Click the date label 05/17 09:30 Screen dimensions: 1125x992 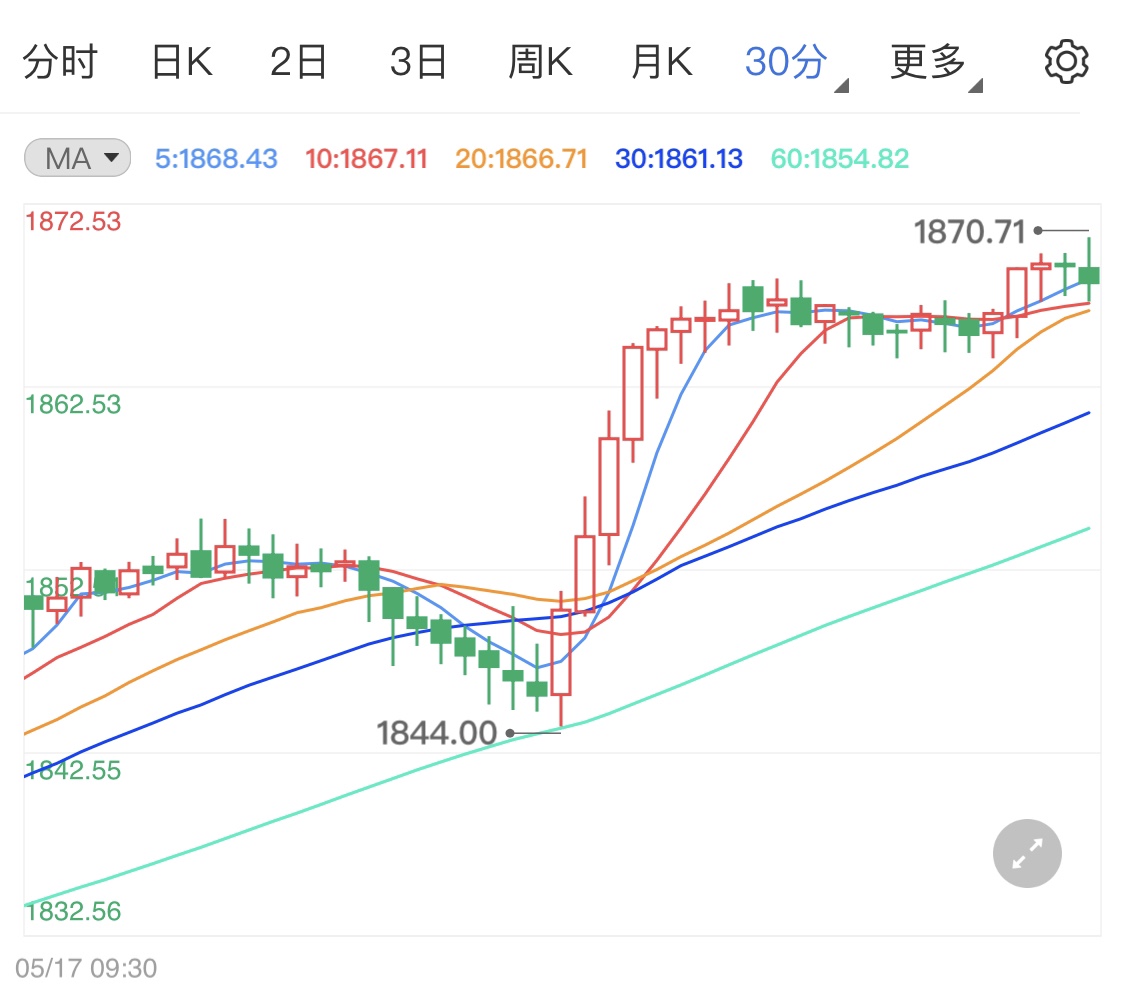(85, 968)
